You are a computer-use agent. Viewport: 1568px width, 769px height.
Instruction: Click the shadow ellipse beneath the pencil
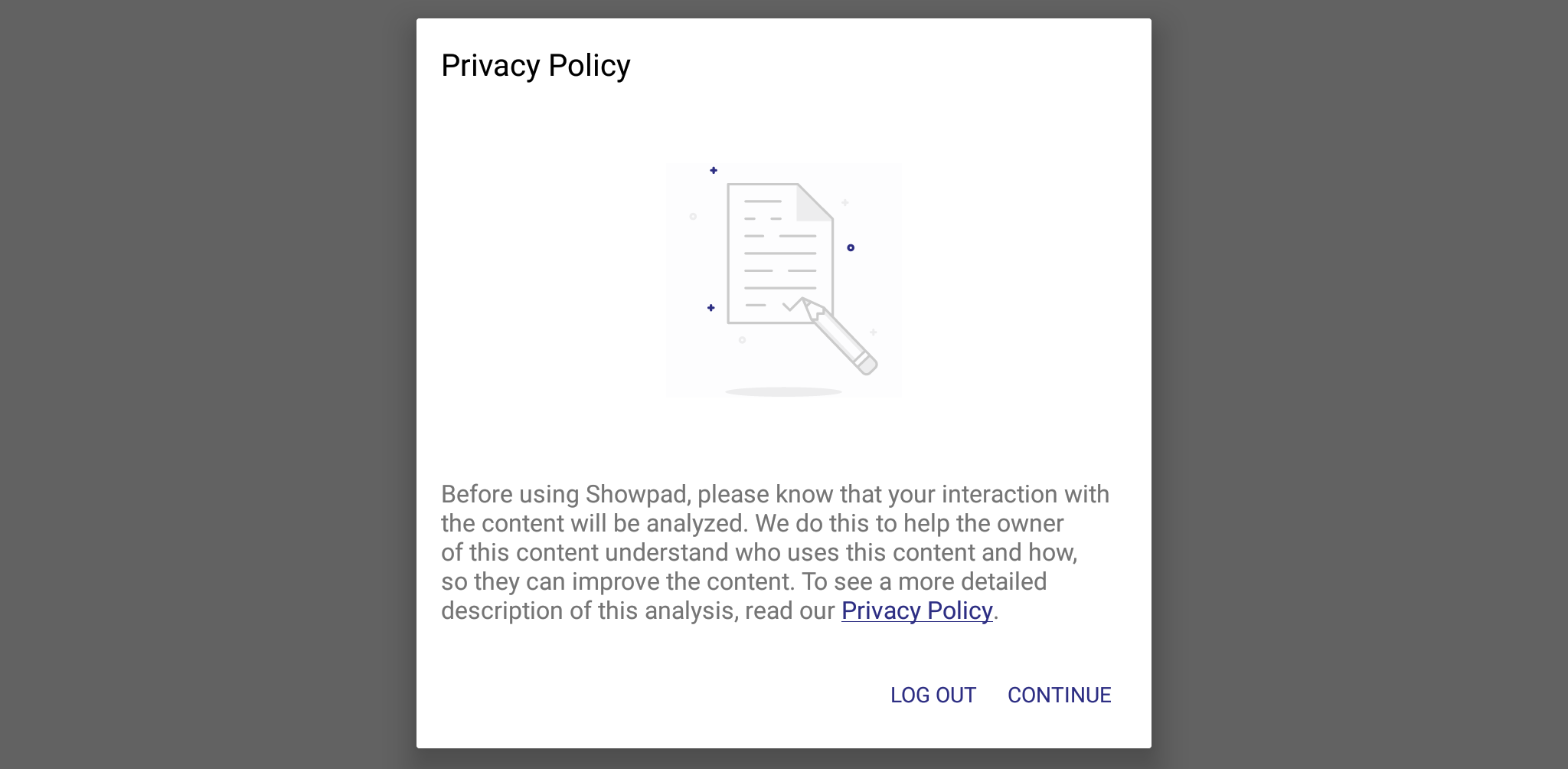click(x=783, y=390)
